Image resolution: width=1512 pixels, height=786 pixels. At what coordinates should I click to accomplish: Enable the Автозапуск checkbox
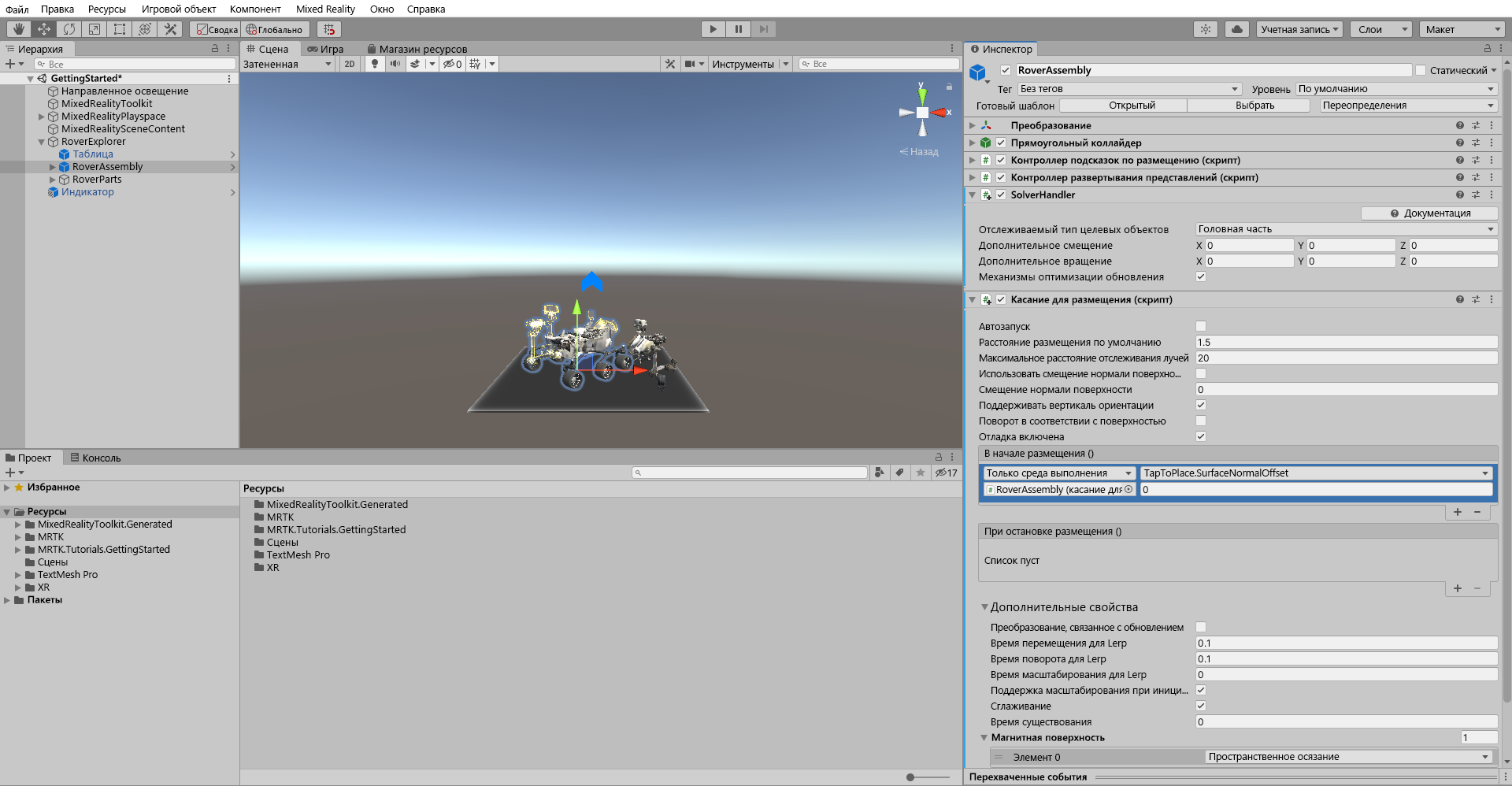(1201, 326)
